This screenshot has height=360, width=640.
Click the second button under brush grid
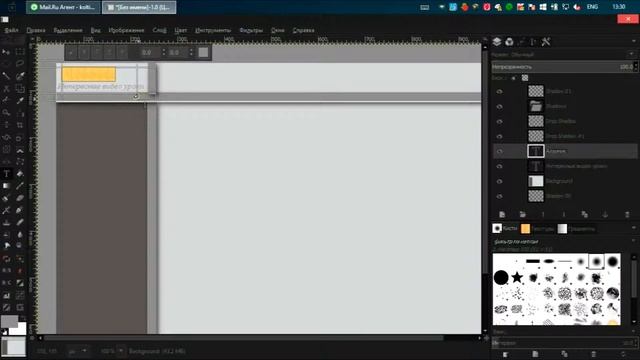click(x=535, y=354)
